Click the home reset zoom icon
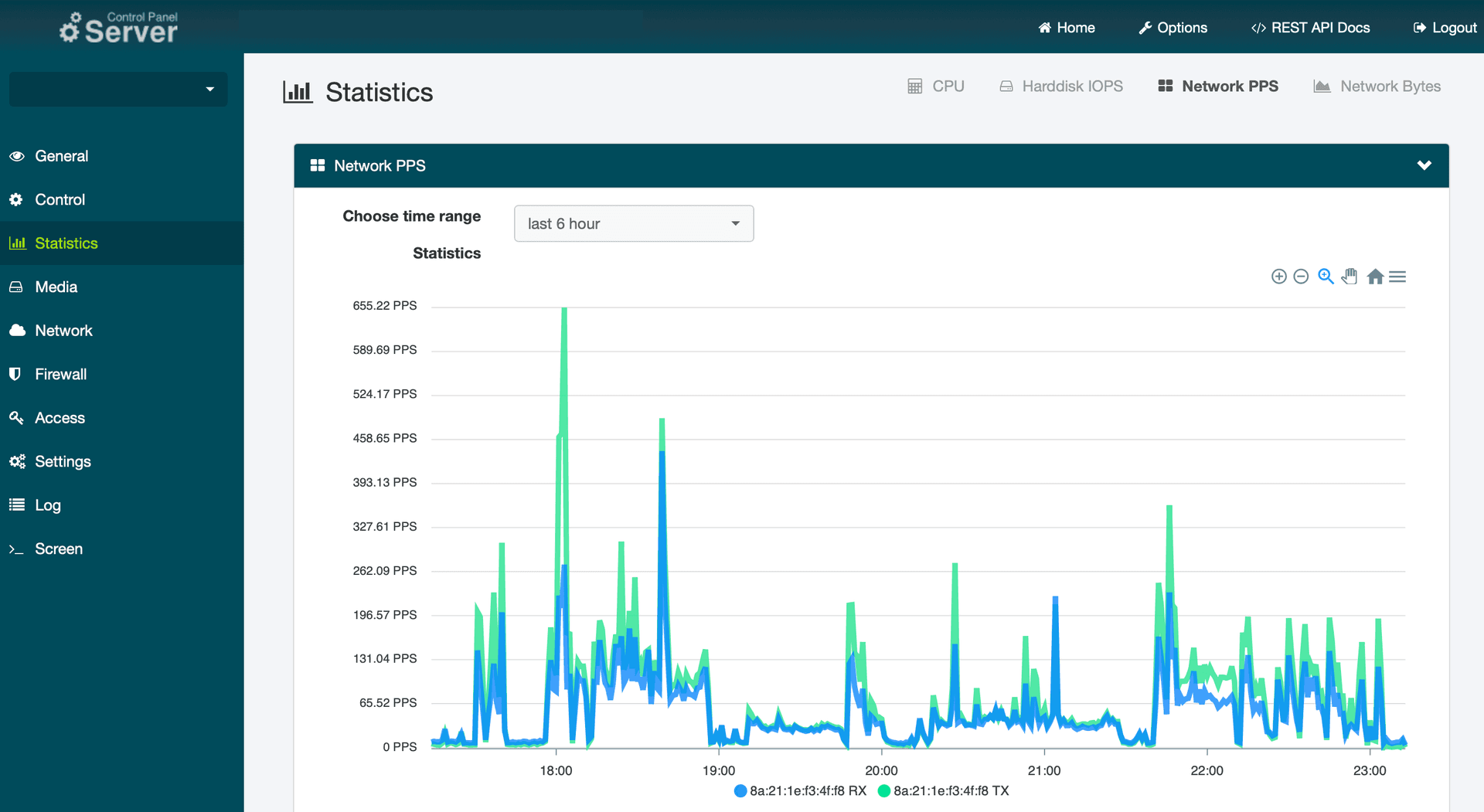 1376,276
